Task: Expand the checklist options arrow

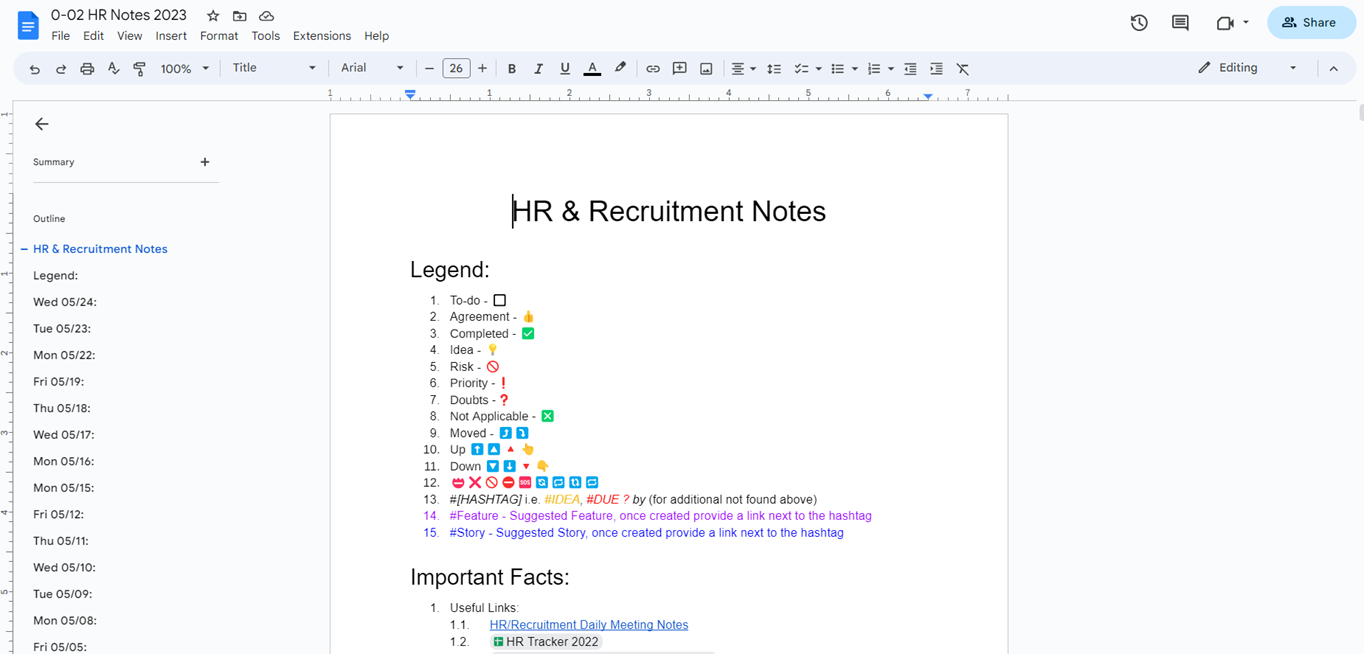Action: (x=818, y=69)
